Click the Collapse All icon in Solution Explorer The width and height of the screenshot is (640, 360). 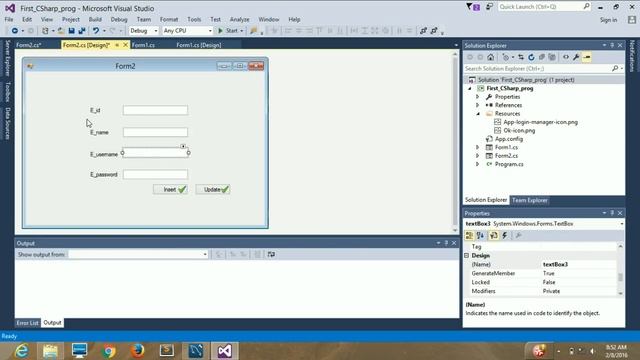tap(542, 57)
